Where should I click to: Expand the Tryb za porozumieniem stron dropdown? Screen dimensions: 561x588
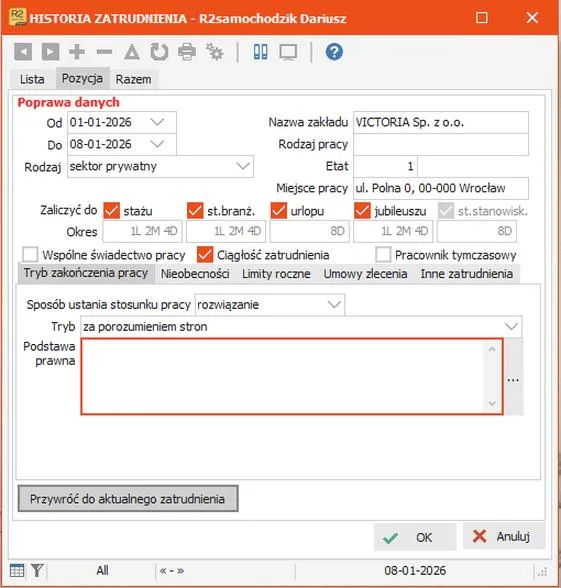click(511, 326)
